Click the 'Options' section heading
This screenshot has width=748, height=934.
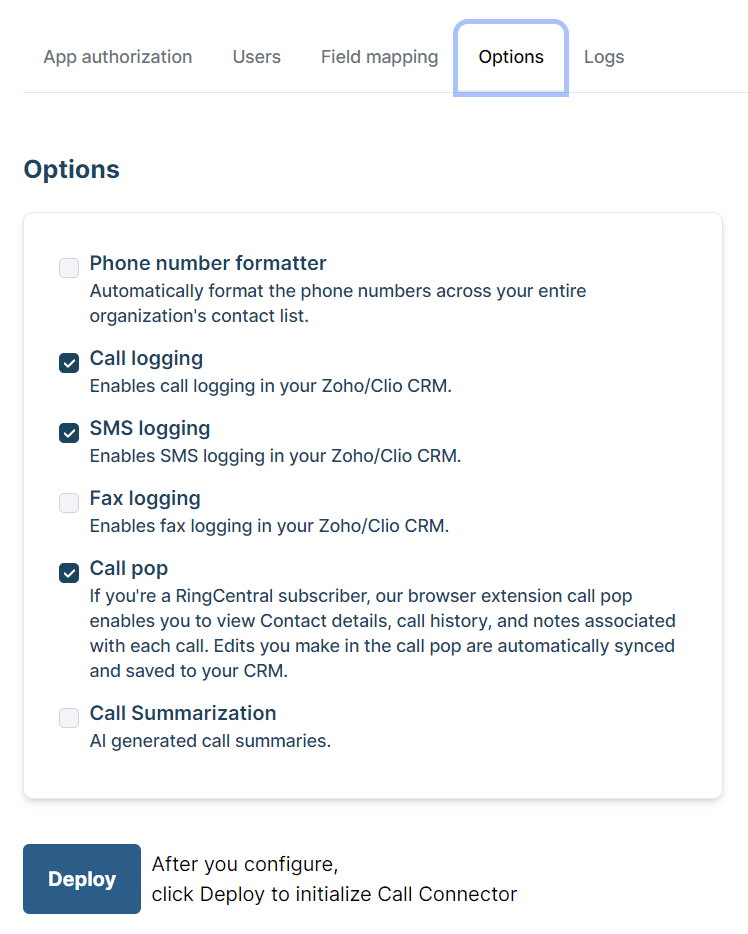71,169
